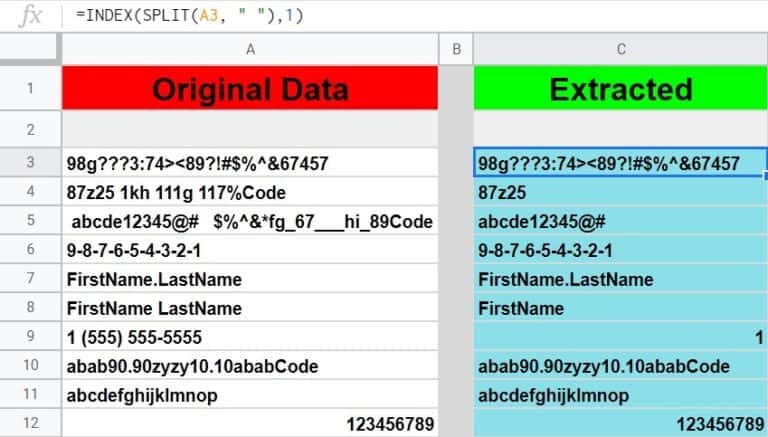Select extracted cell '1' in row 9
This screenshot has height=437, width=768.
[x=621, y=336]
